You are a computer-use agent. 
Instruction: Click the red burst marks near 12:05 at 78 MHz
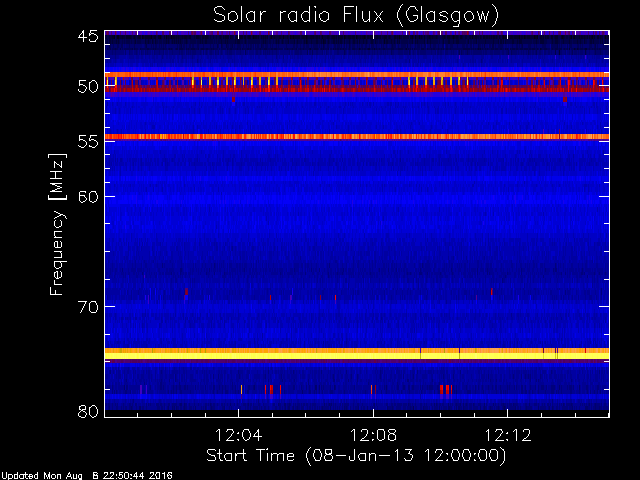coord(273,389)
